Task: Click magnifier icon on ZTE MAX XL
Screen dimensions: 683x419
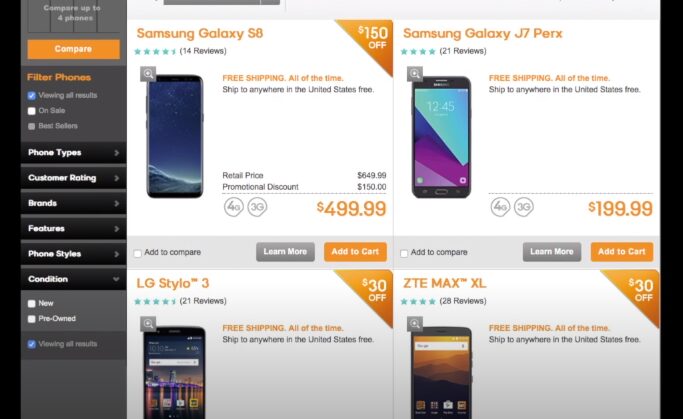Action: pos(415,324)
